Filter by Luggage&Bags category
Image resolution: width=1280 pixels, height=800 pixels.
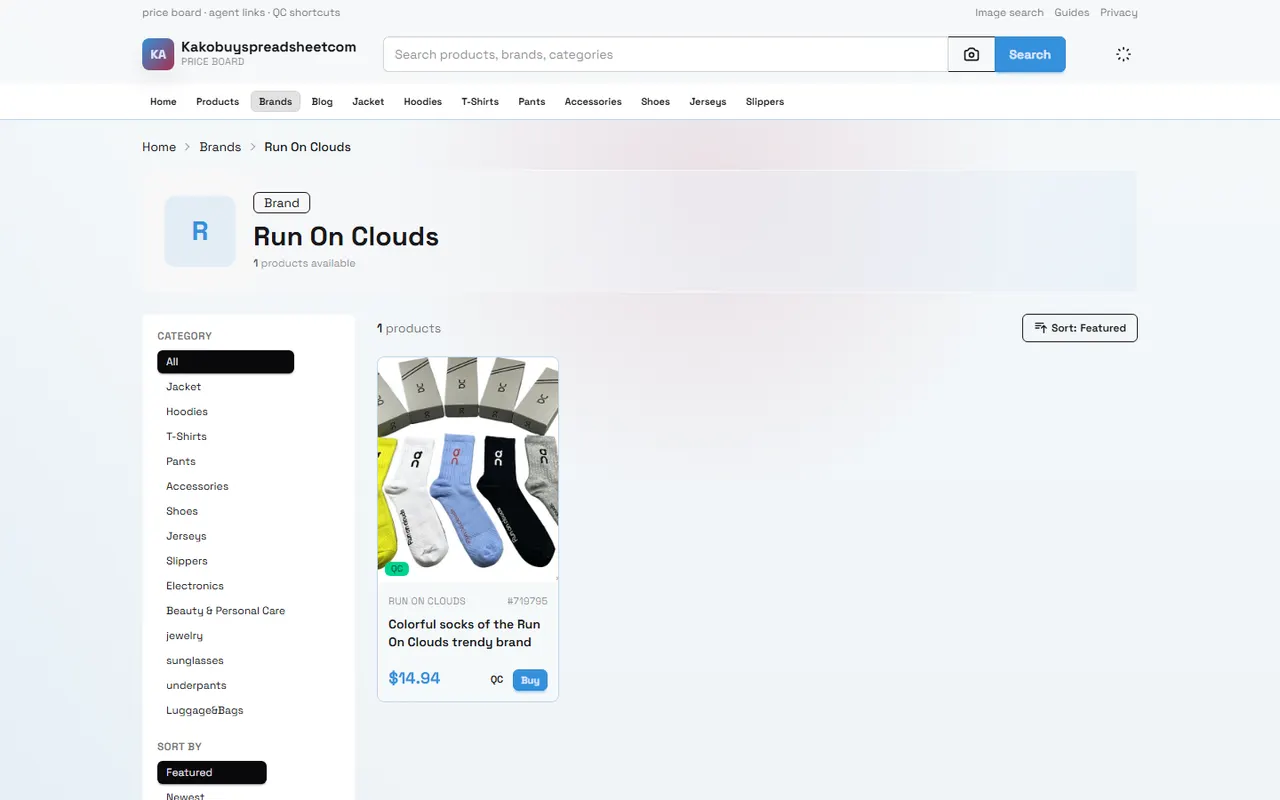[x=204, y=711]
